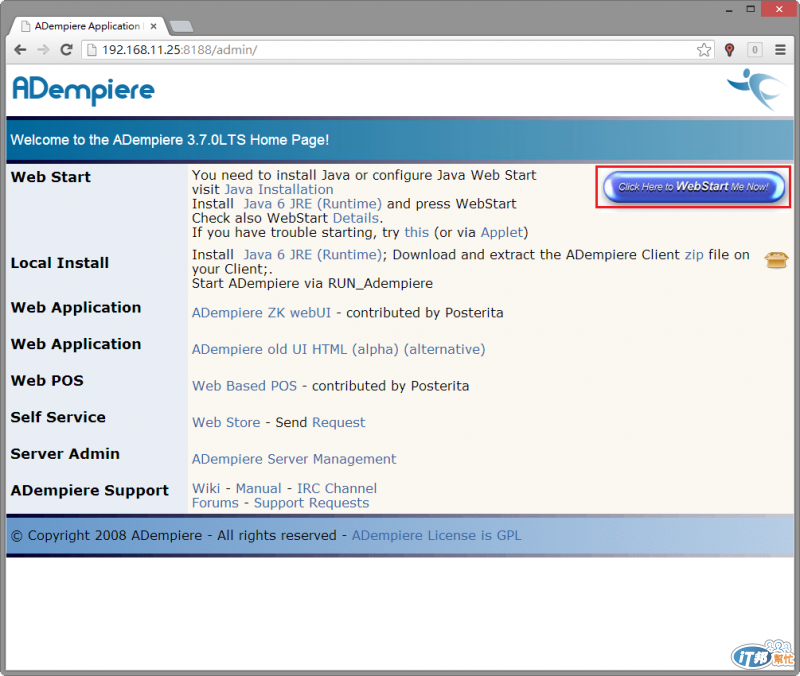Click the 'Self Service' row heading
This screenshot has width=800, height=676.
click(58, 417)
